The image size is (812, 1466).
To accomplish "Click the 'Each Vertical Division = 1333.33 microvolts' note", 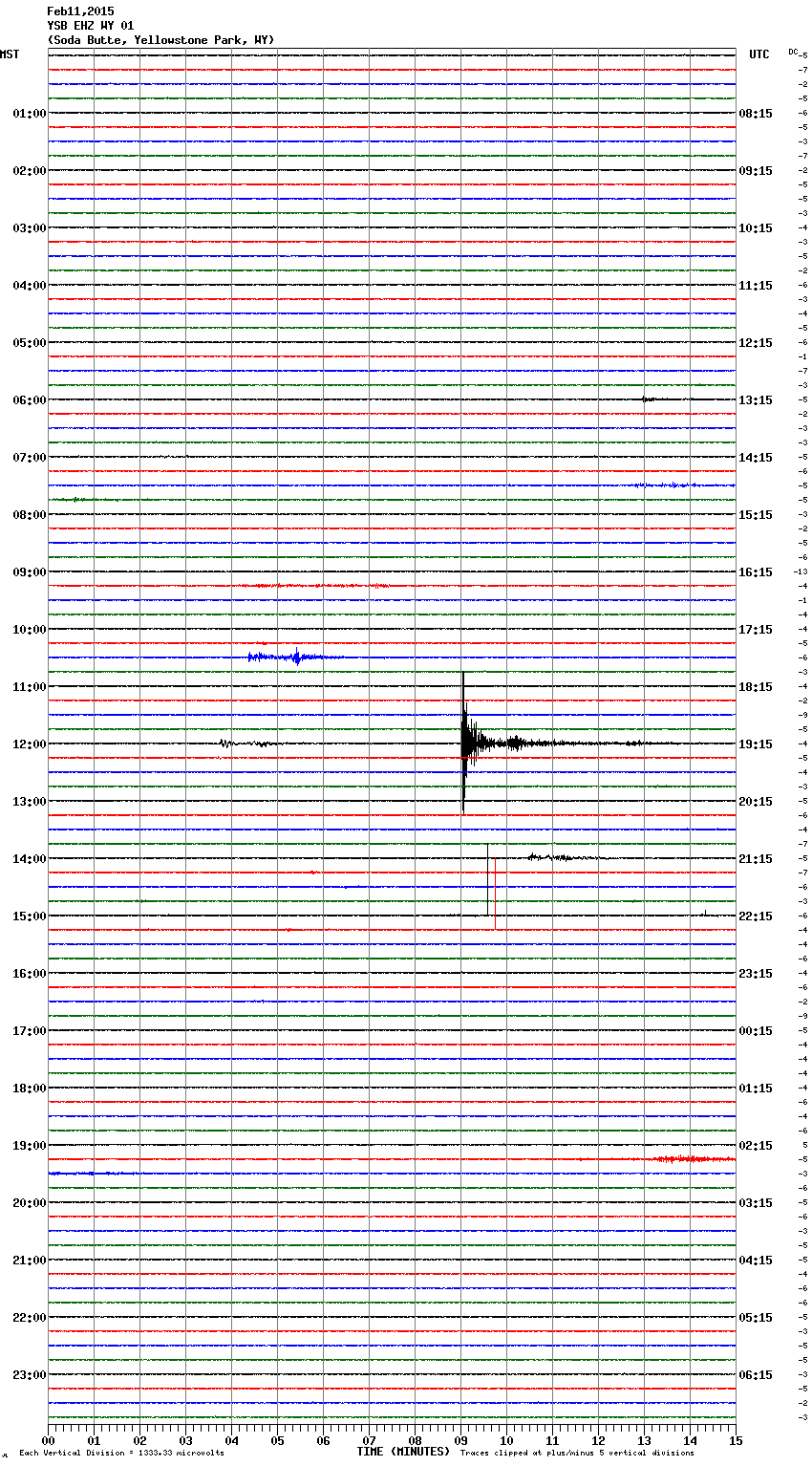I will [x=121, y=1453].
